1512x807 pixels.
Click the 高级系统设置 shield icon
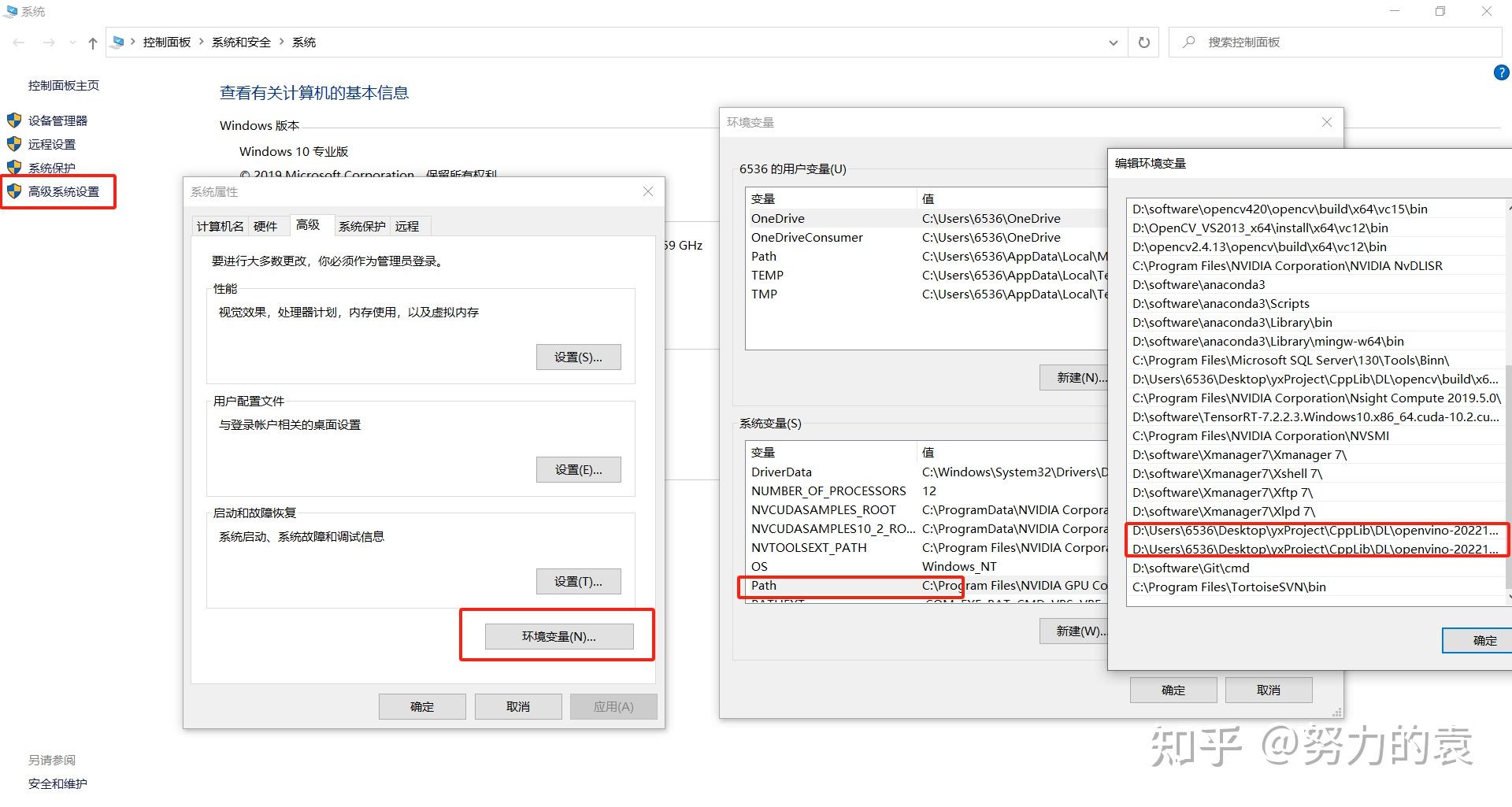[x=14, y=191]
